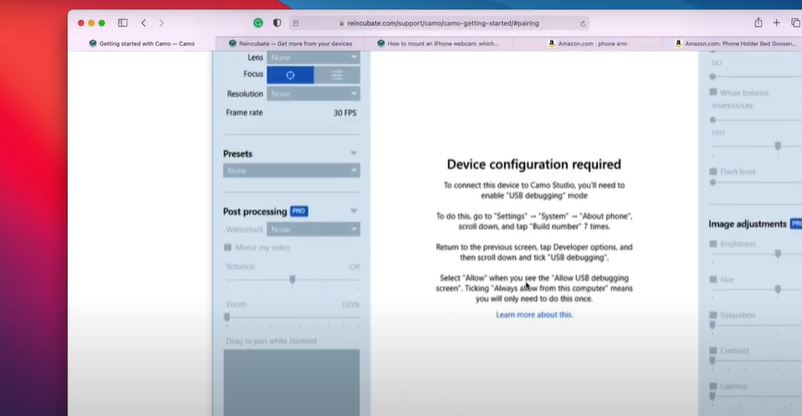Tick the Brightness adjustment checkbox
Viewport: 802px width, 416px height.
[712, 244]
